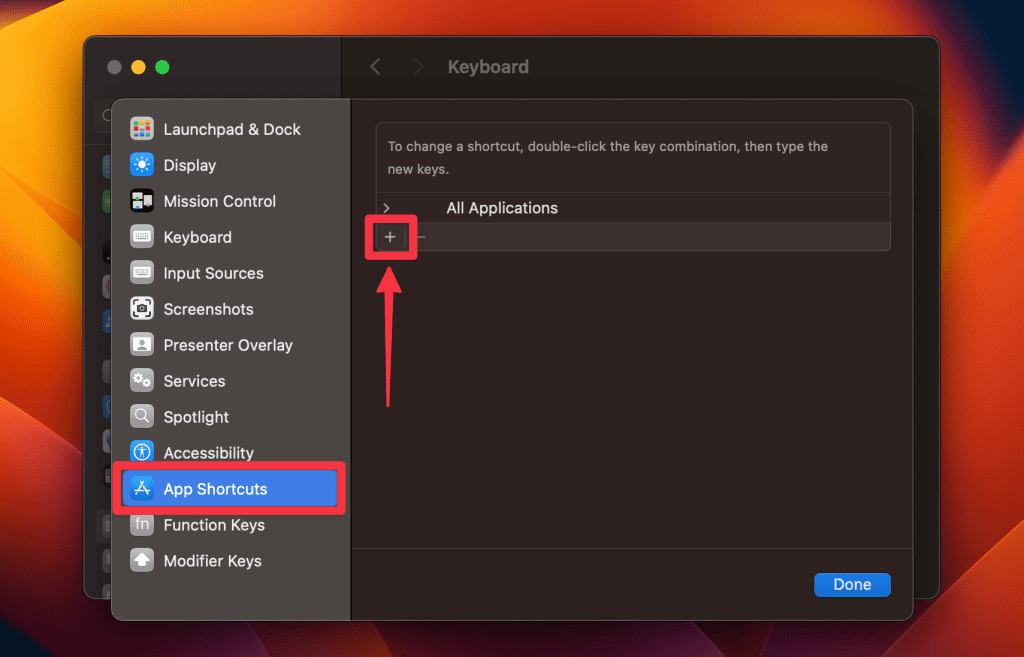The image size is (1024, 657).
Task: Select the Spotlight magnifier icon
Action: point(142,417)
